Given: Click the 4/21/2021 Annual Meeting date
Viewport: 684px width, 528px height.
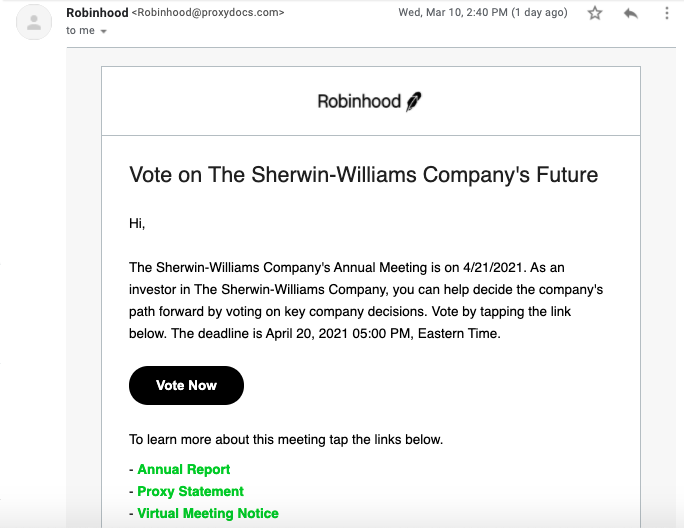Looking at the screenshot, I should (x=492, y=267).
